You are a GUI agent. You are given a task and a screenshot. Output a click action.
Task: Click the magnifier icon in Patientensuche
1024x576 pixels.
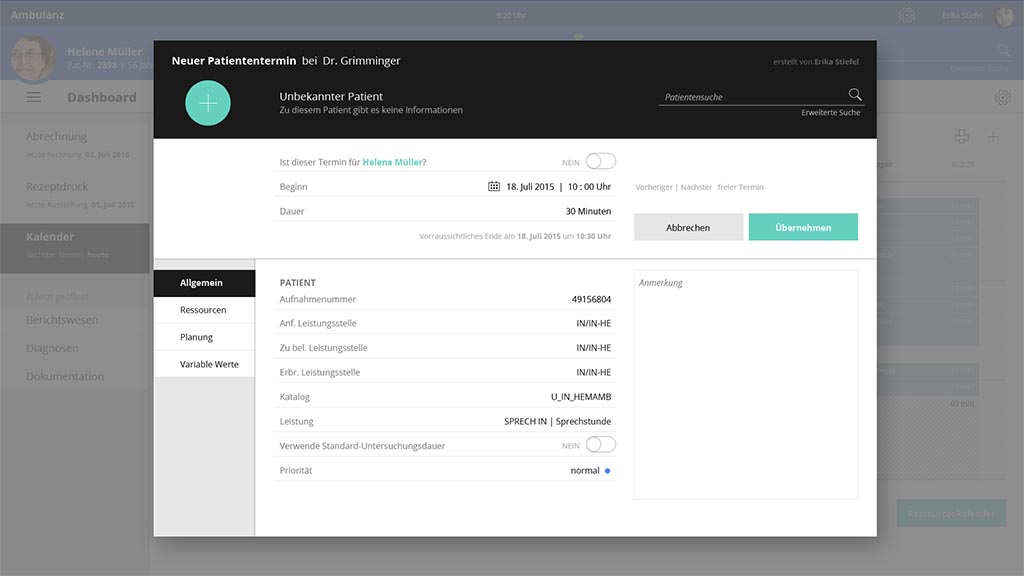click(855, 95)
